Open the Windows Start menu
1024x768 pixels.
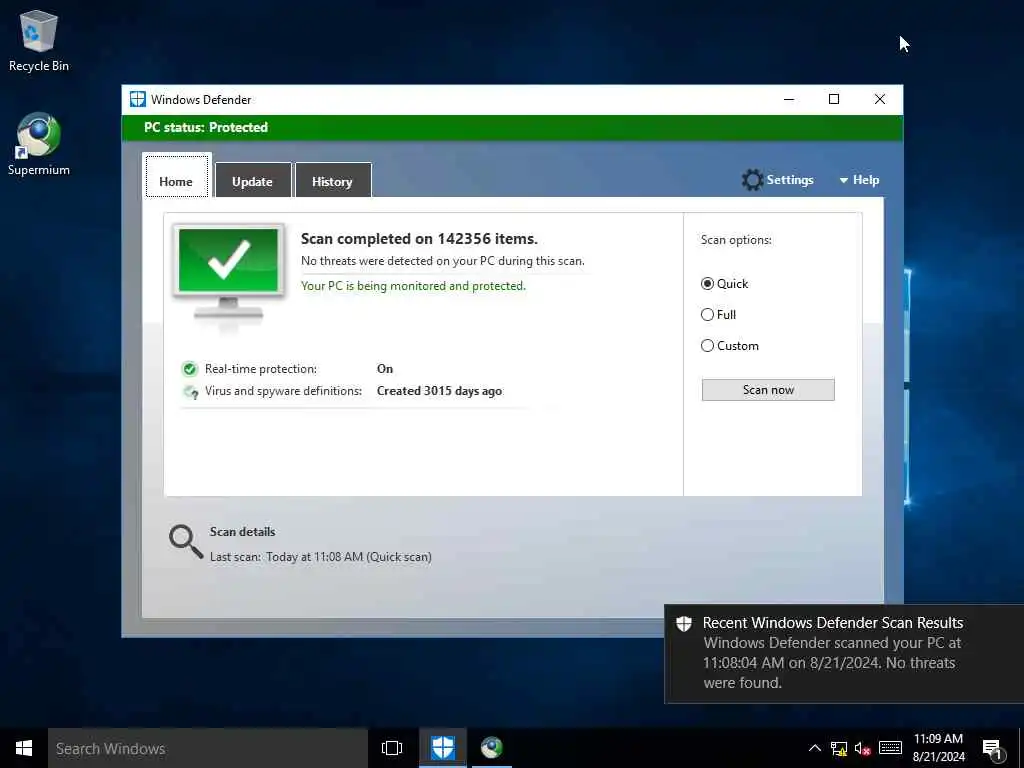point(24,748)
